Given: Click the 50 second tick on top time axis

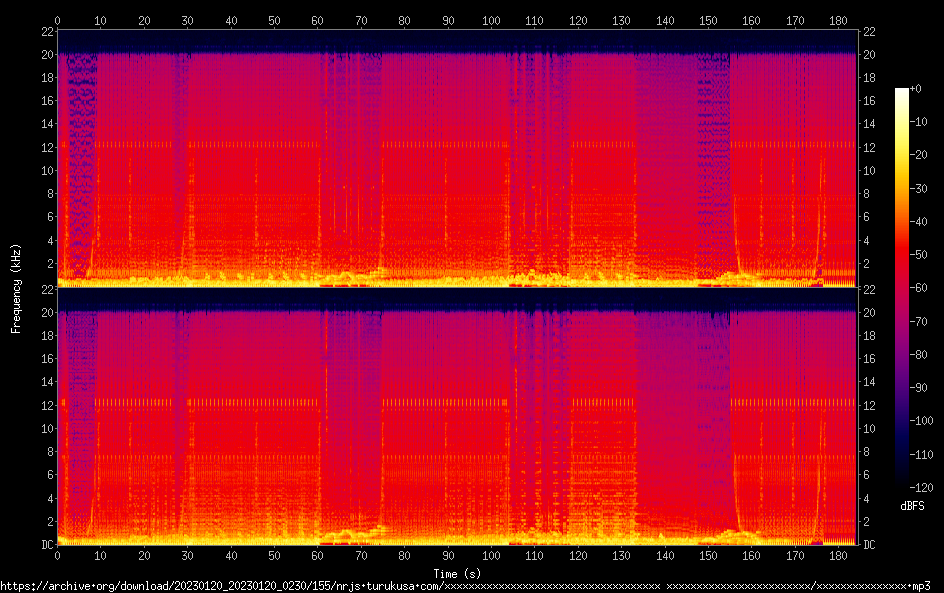Looking at the screenshot, I should (274, 20).
